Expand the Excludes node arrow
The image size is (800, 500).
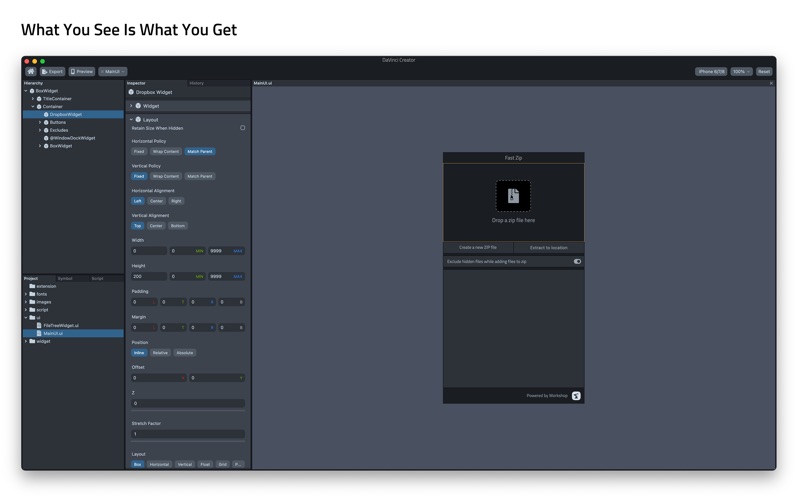click(x=40, y=130)
